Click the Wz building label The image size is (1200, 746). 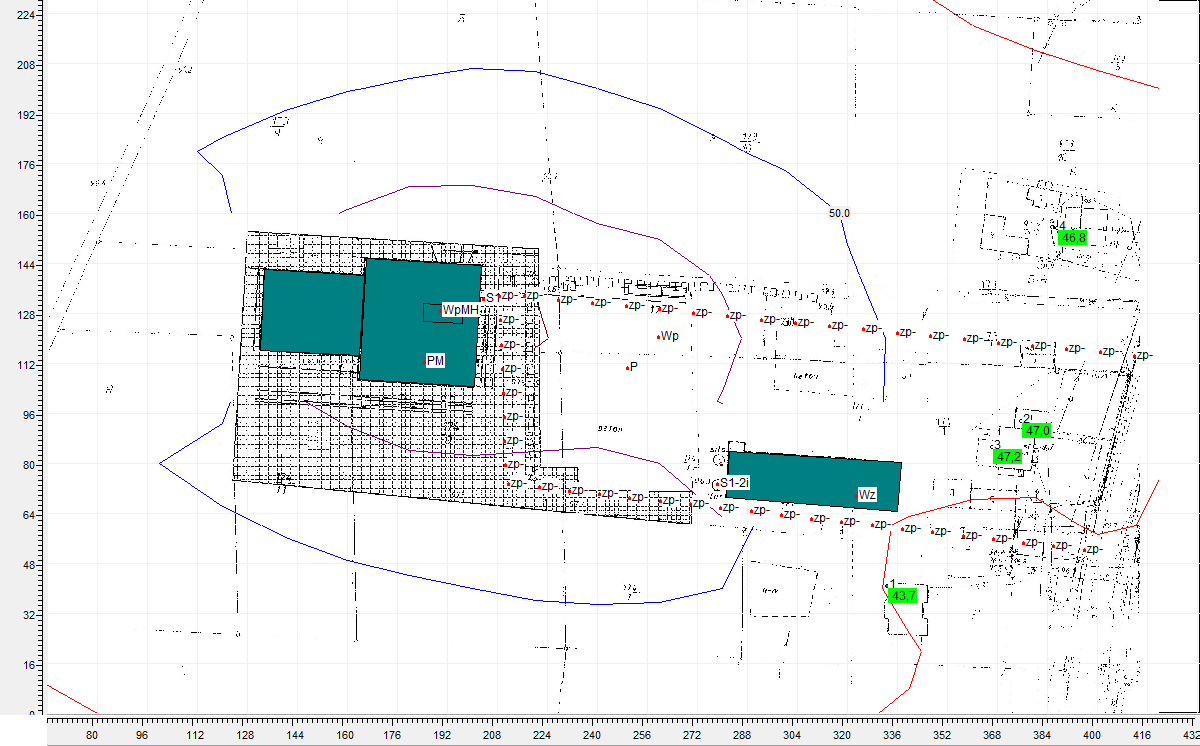point(866,494)
